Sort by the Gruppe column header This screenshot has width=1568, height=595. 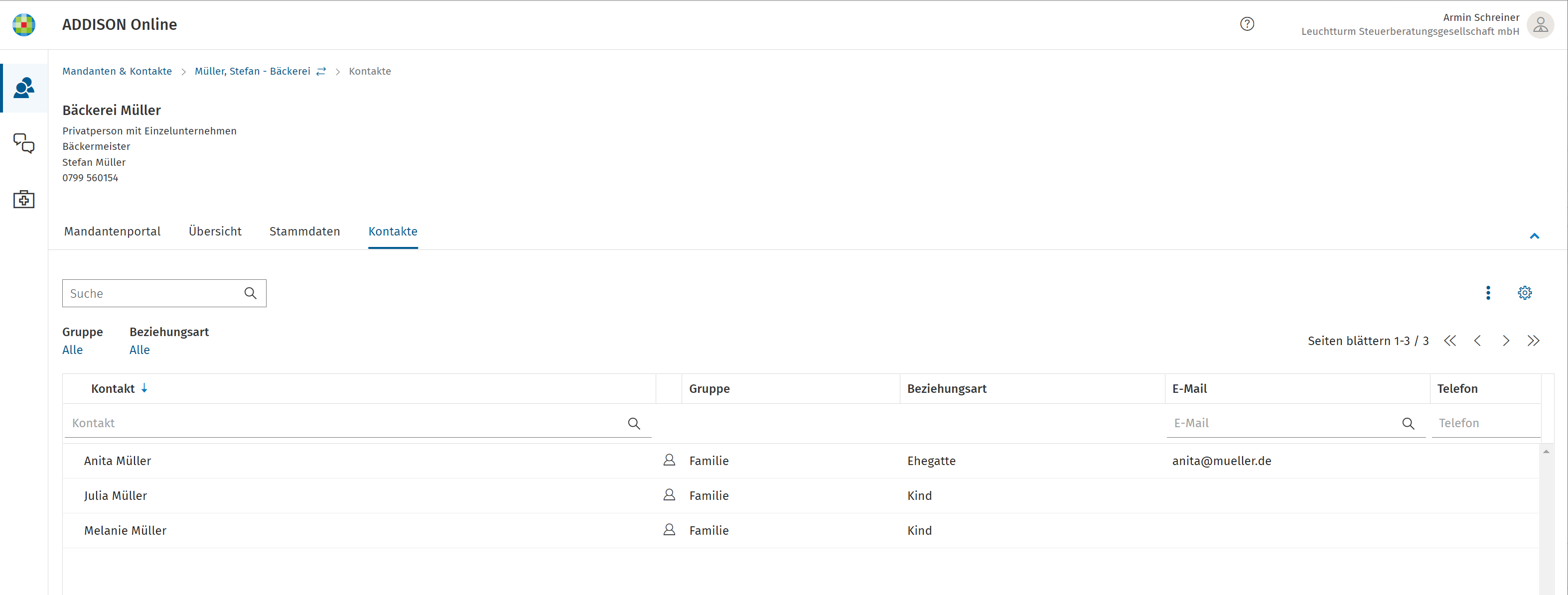[x=709, y=389]
